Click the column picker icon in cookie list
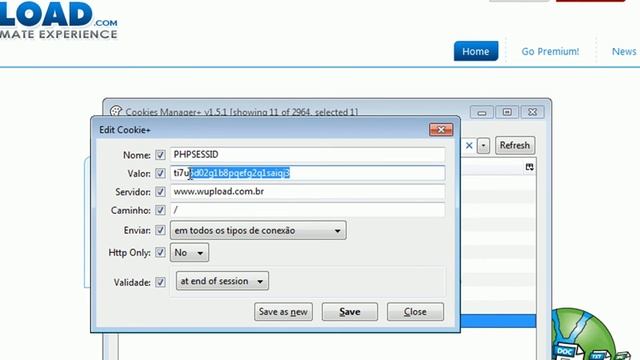The height and width of the screenshot is (360, 640). (529, 167)
